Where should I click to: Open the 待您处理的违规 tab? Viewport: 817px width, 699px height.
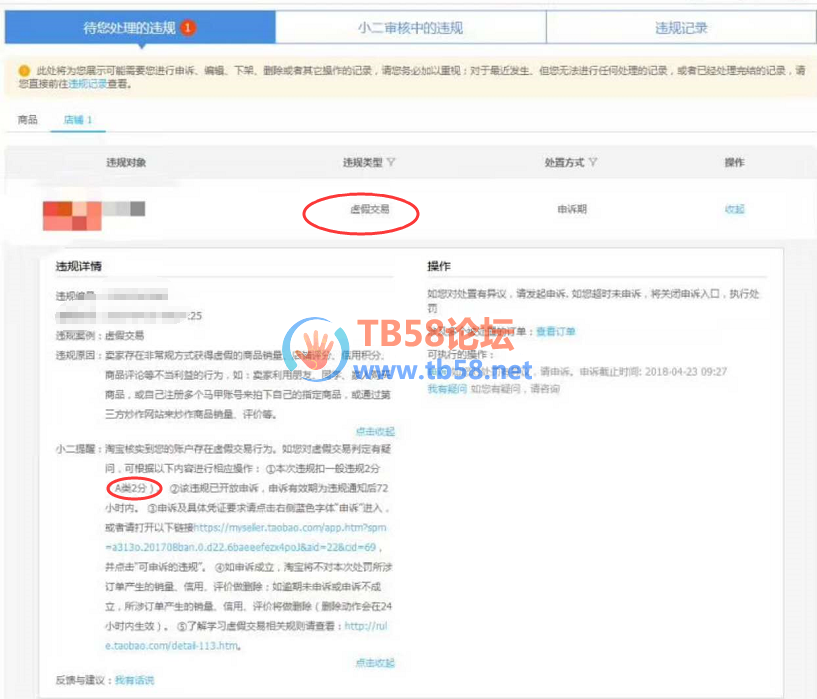click(140, 28)
